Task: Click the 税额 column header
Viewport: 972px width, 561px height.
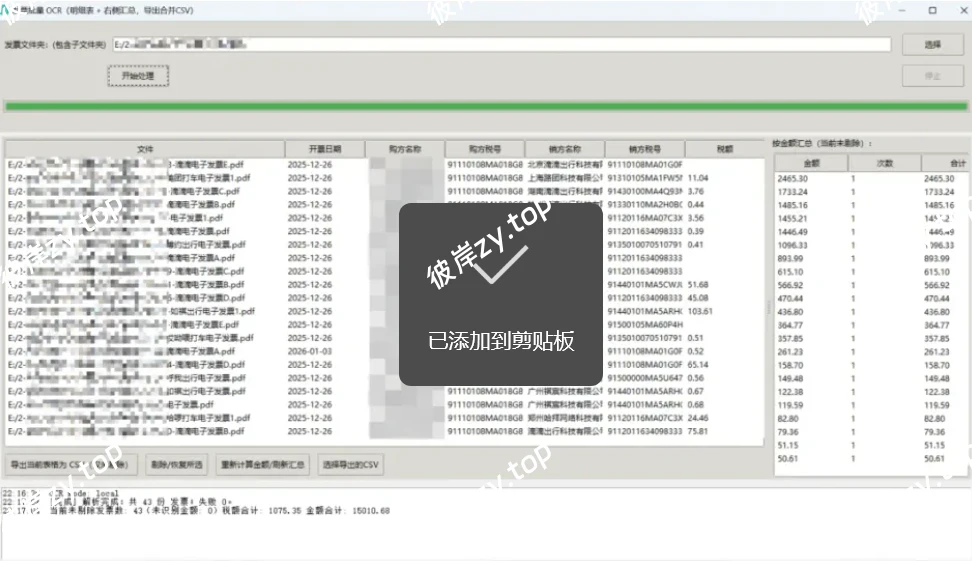Action: [x=724, y=149]
